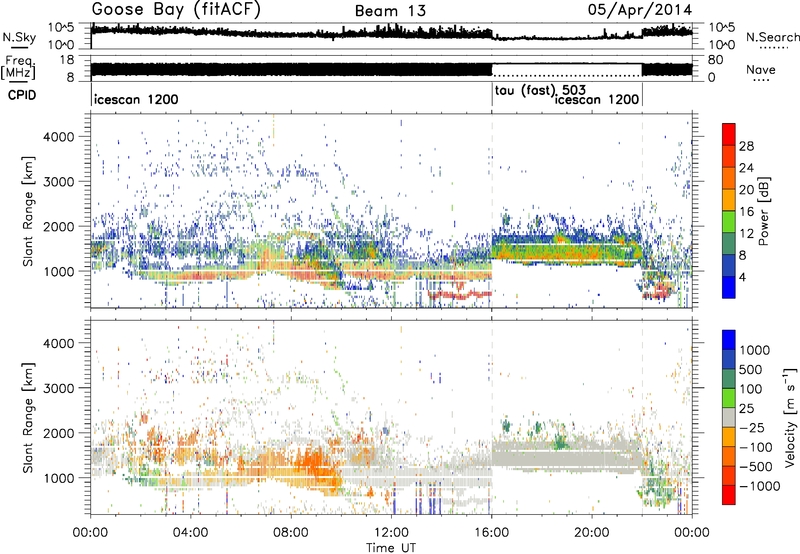This screenshot has height=554, width=800.
Task: Click the 'N.Sky' legend label
Action: click(19, 37)
